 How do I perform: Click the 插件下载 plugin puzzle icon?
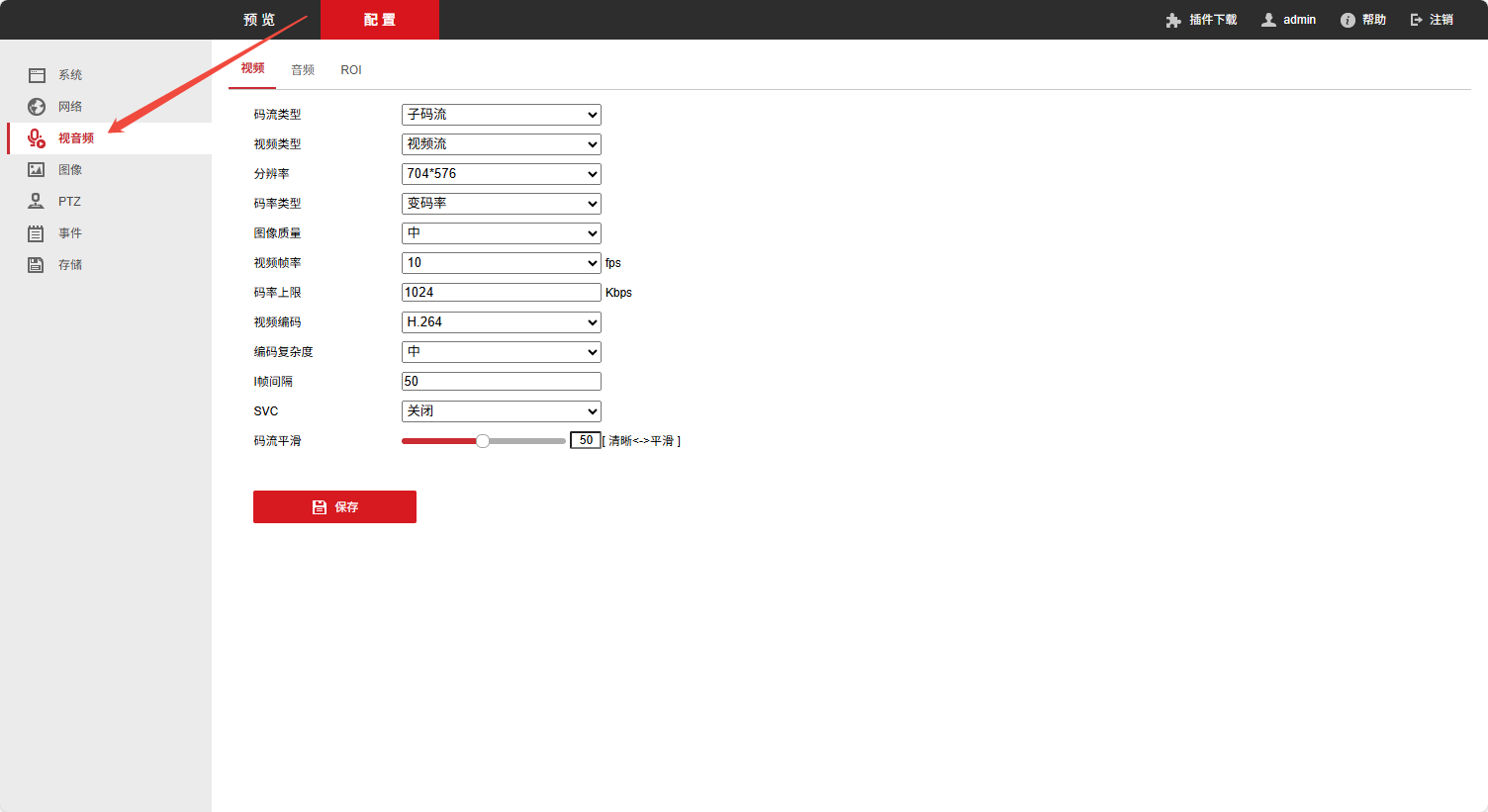[1173, 20]
